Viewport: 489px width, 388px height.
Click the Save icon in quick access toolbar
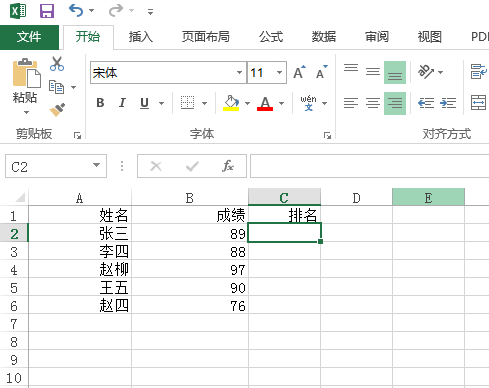pyautogui.click(x=47, y=11)
